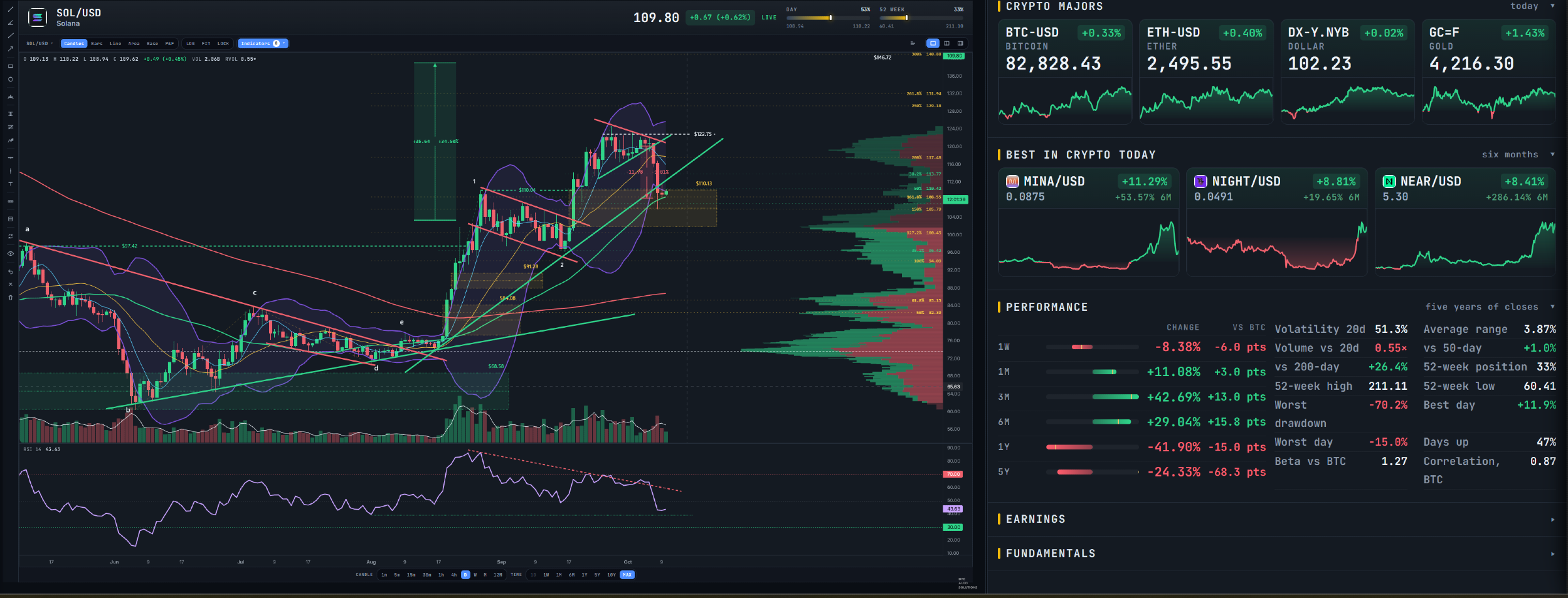Switch chart type to Line
Image resolution: width=1568 pixels, height=598 pixels.
[x=115, y=44]
